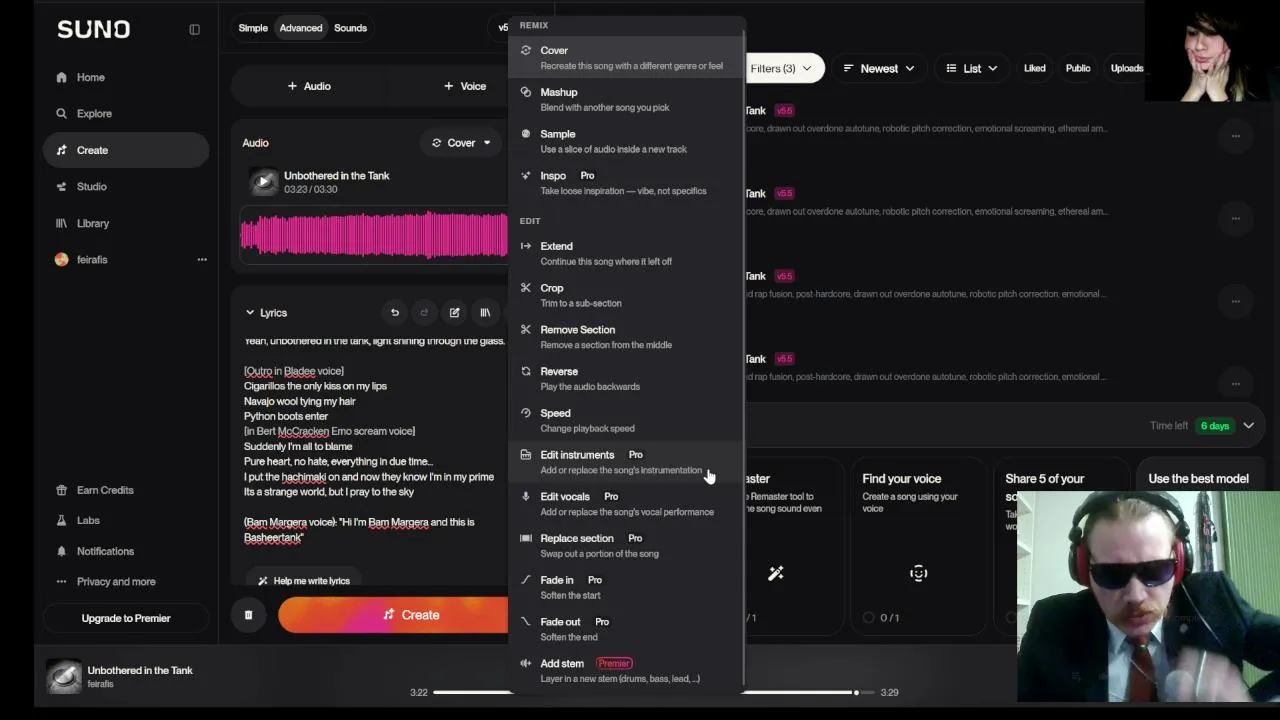This screenshot has height=720, width=1280.
Task: Collapse the Lyrics section chevron
Action: (x=250, y=313)
